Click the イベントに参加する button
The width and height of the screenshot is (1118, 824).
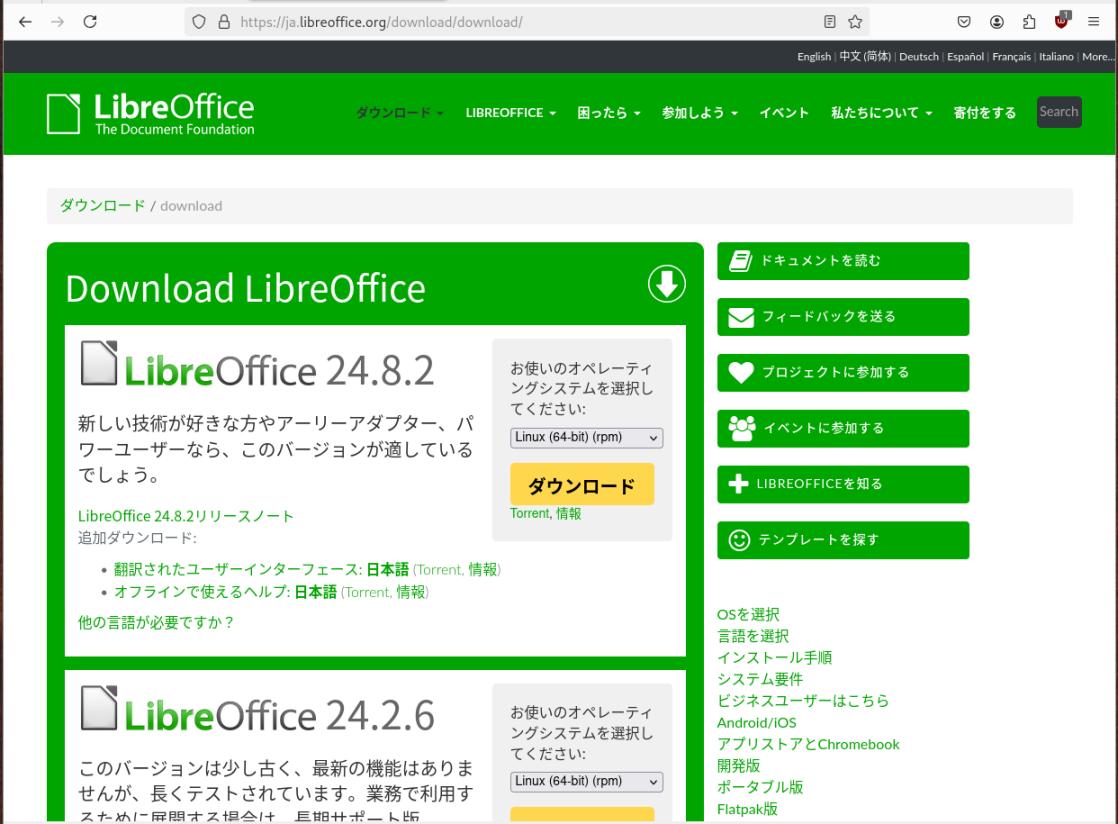click(x=843, y=428)
